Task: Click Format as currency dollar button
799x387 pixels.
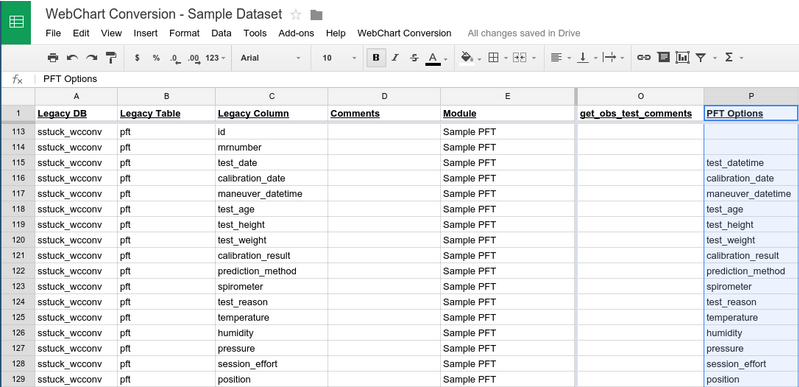Action: (x=137, y=58)
